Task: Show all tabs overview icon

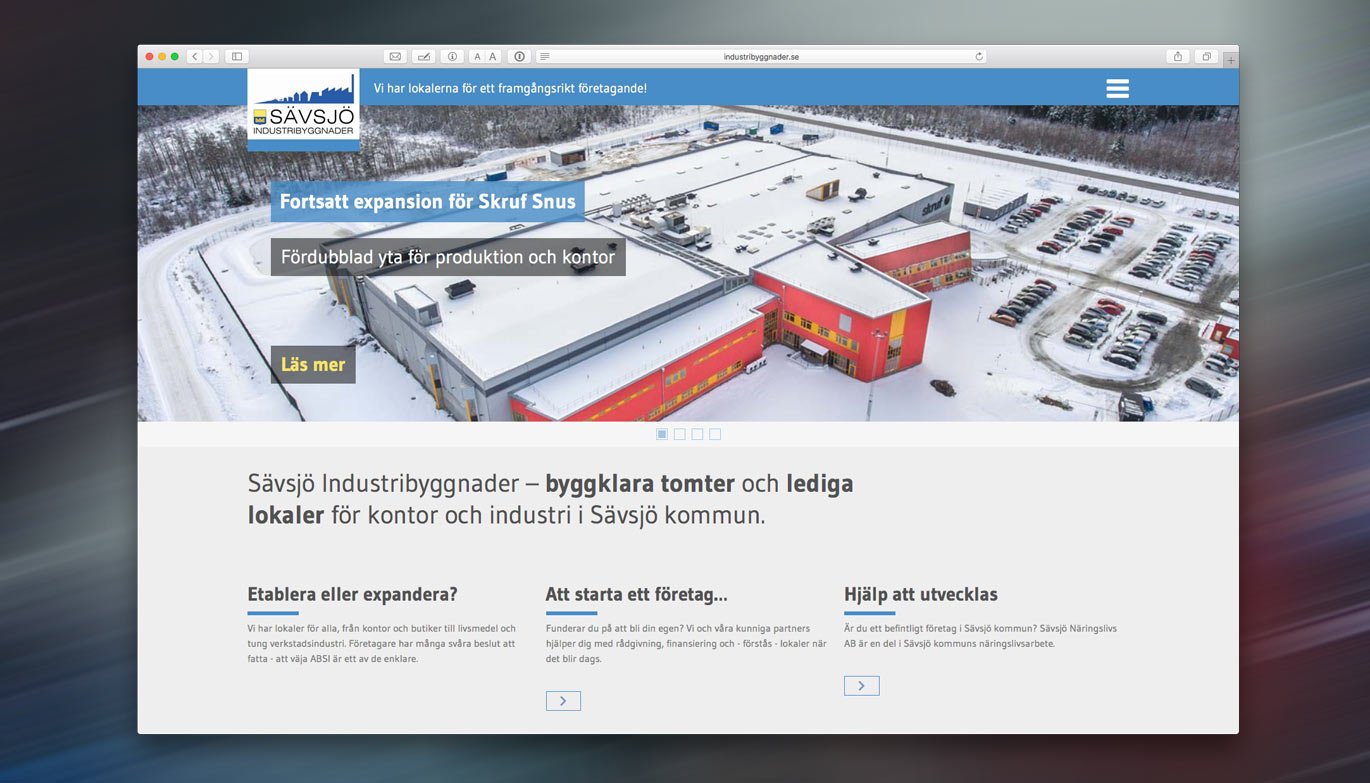Action: click(1206, 57)
